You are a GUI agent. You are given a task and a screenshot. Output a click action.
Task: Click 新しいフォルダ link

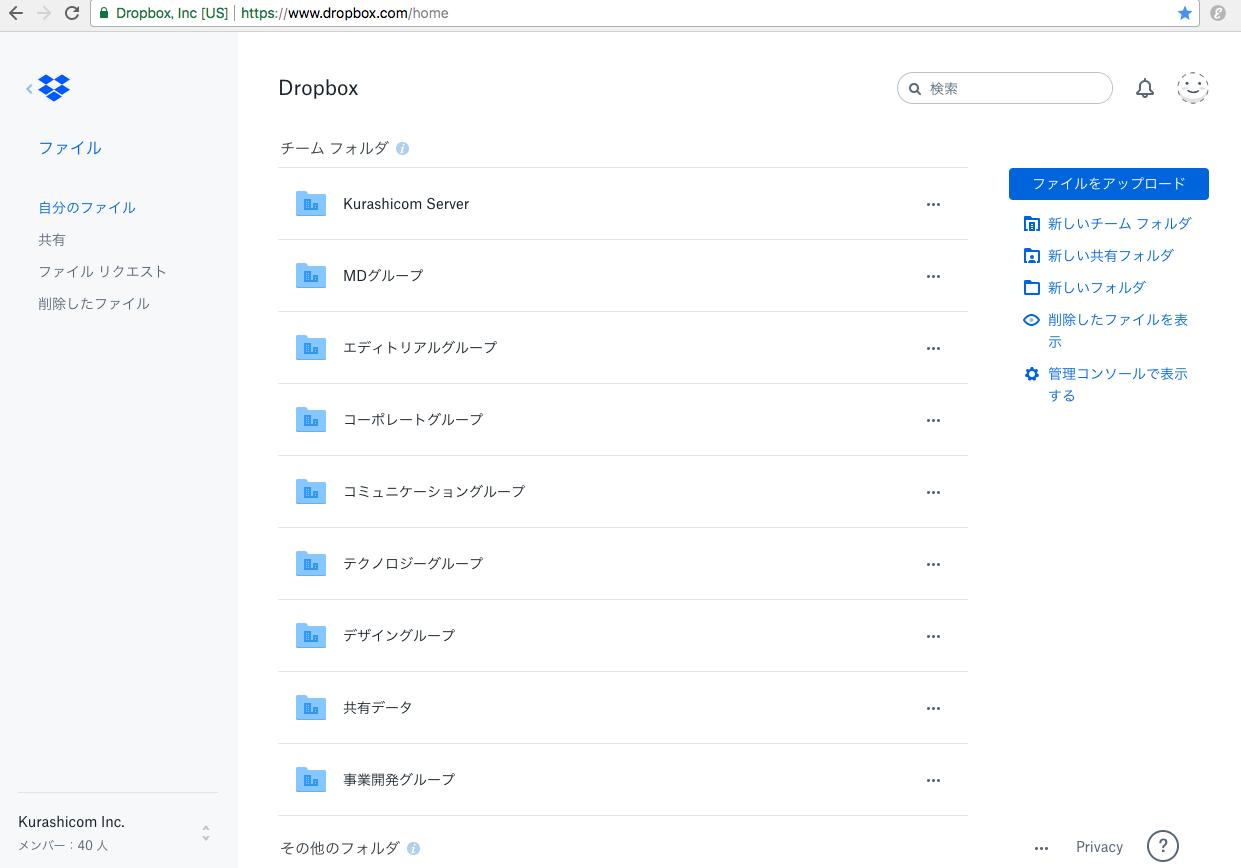[x=1084, y=288]
